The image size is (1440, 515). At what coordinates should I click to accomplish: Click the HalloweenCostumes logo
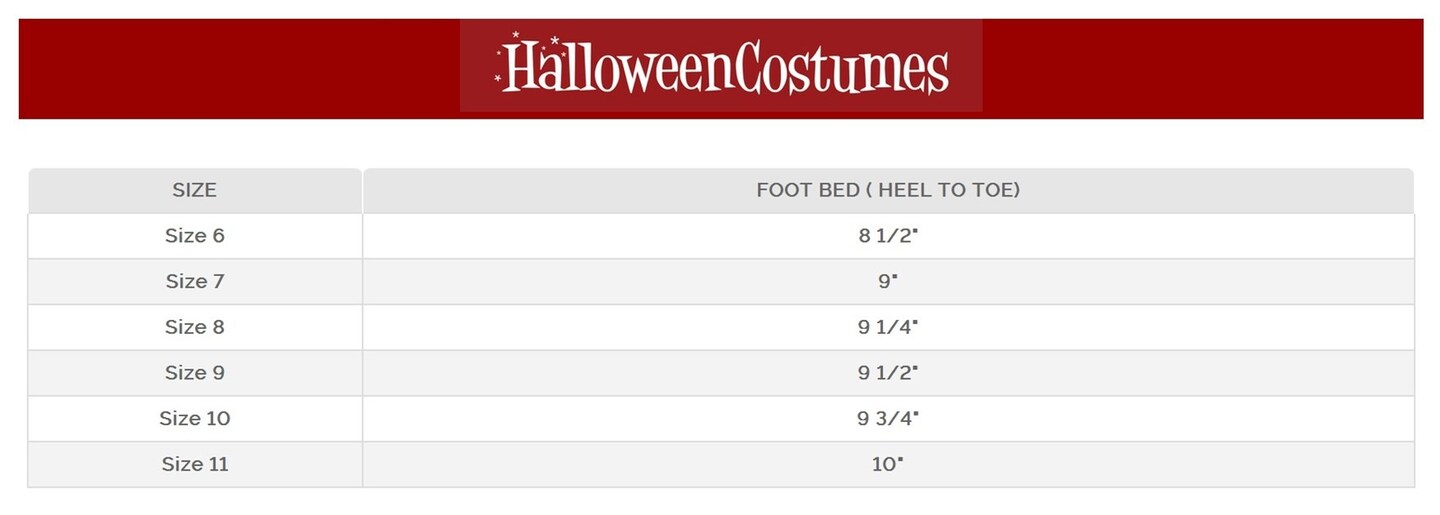click(x=721, y=66)
